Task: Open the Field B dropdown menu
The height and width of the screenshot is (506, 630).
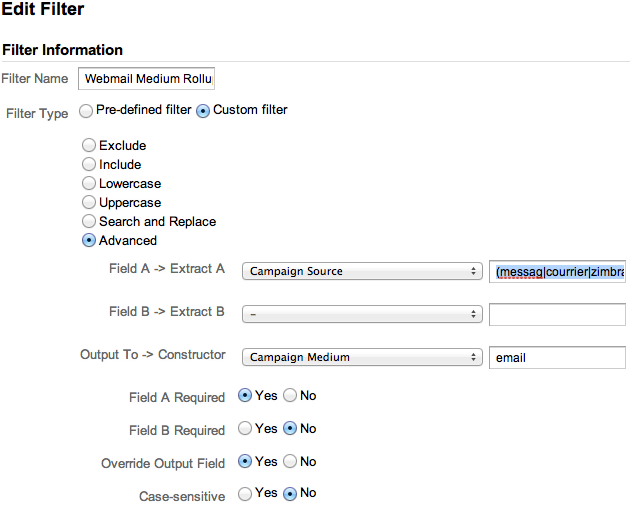Action: (362, 314)
